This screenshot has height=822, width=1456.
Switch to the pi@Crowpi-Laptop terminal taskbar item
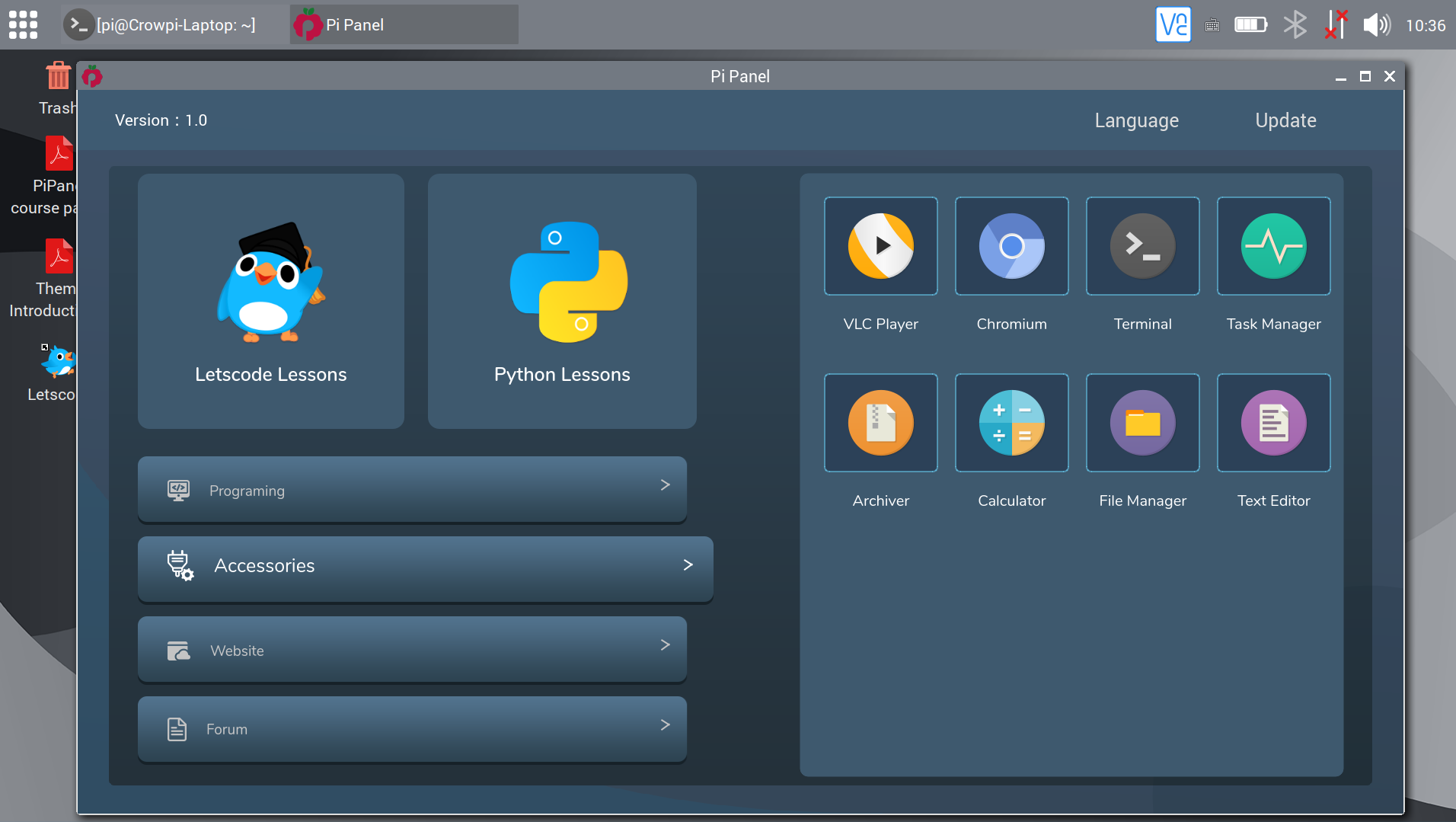[174, 24]
